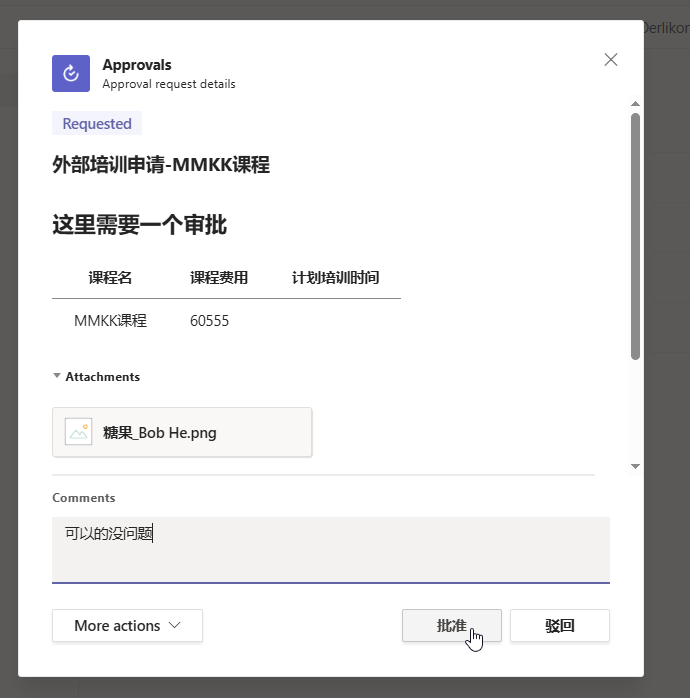Open the More actions dropdown
The width and height of the screenshot is (690, 698).
tap(127, 626)
